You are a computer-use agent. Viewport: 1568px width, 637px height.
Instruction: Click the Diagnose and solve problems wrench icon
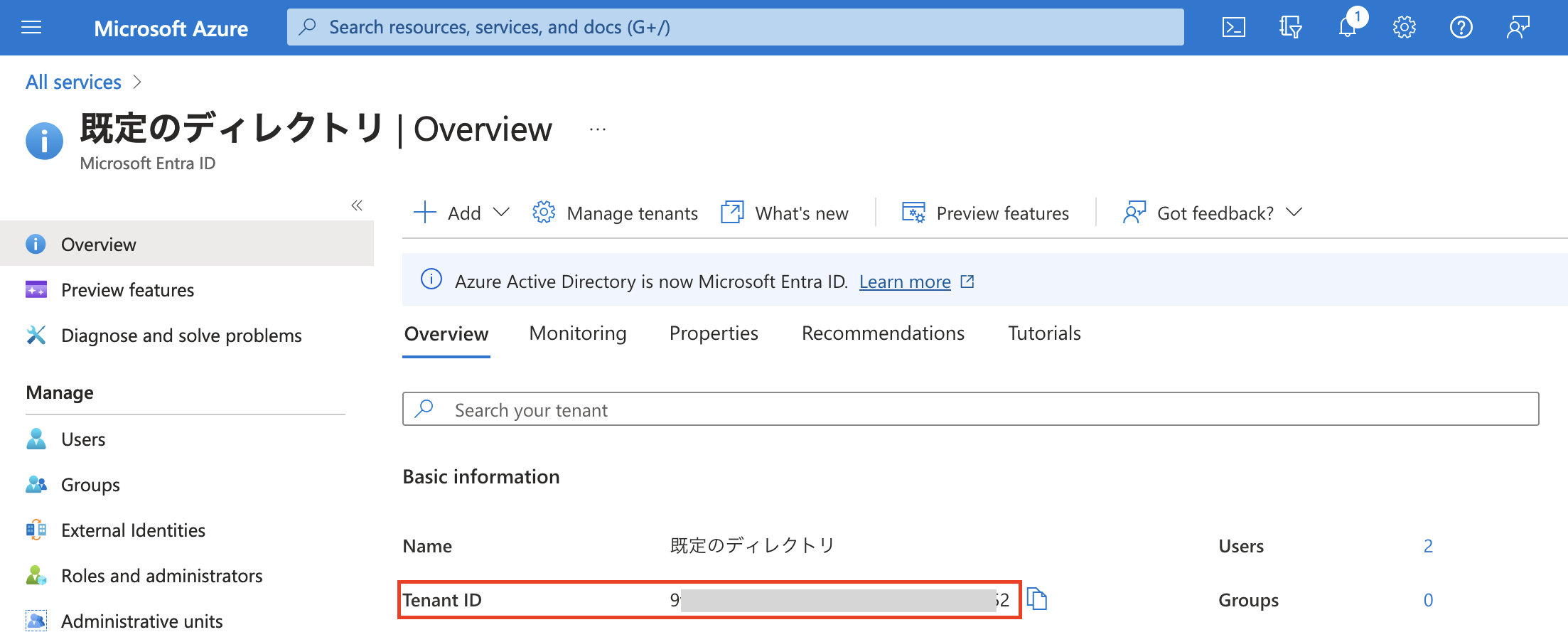(36, 335)
